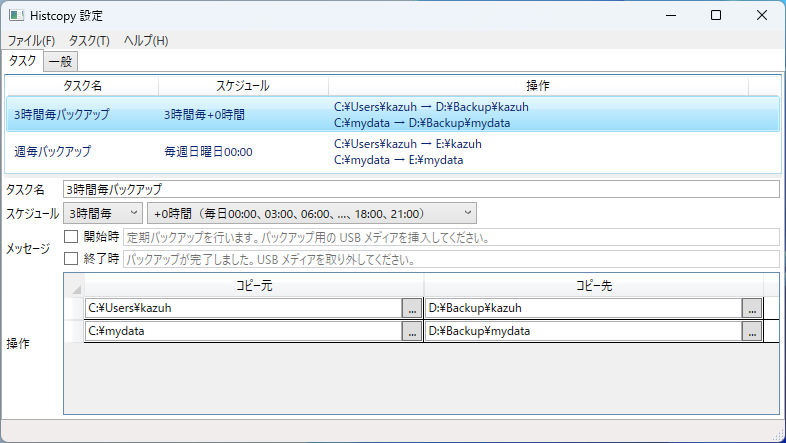Click the コピー先 column header
786x443 pixels.
click(594, 286)
